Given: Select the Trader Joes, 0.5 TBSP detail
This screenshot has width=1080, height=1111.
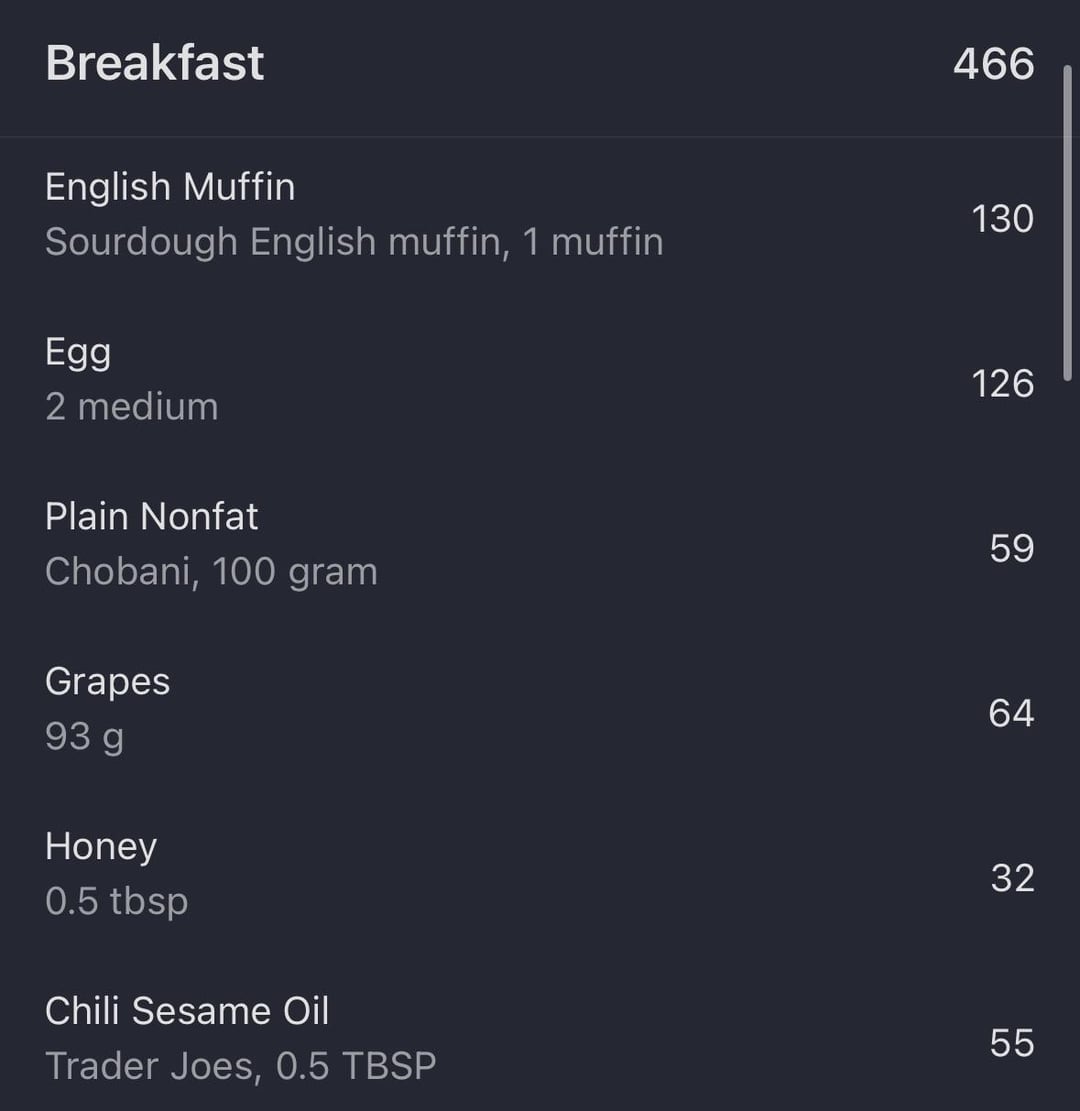Looking at the screenshot, I should tap(241, 1066).
